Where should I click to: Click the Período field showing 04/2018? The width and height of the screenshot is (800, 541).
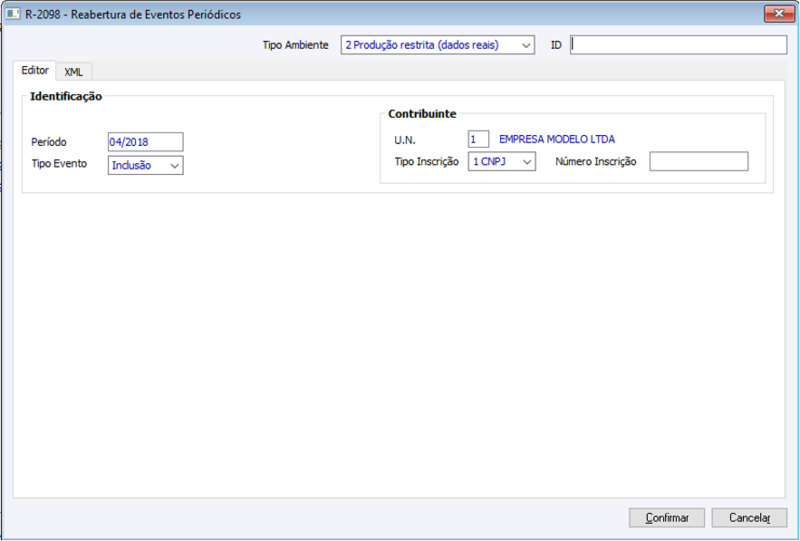(x=145, y=142)
